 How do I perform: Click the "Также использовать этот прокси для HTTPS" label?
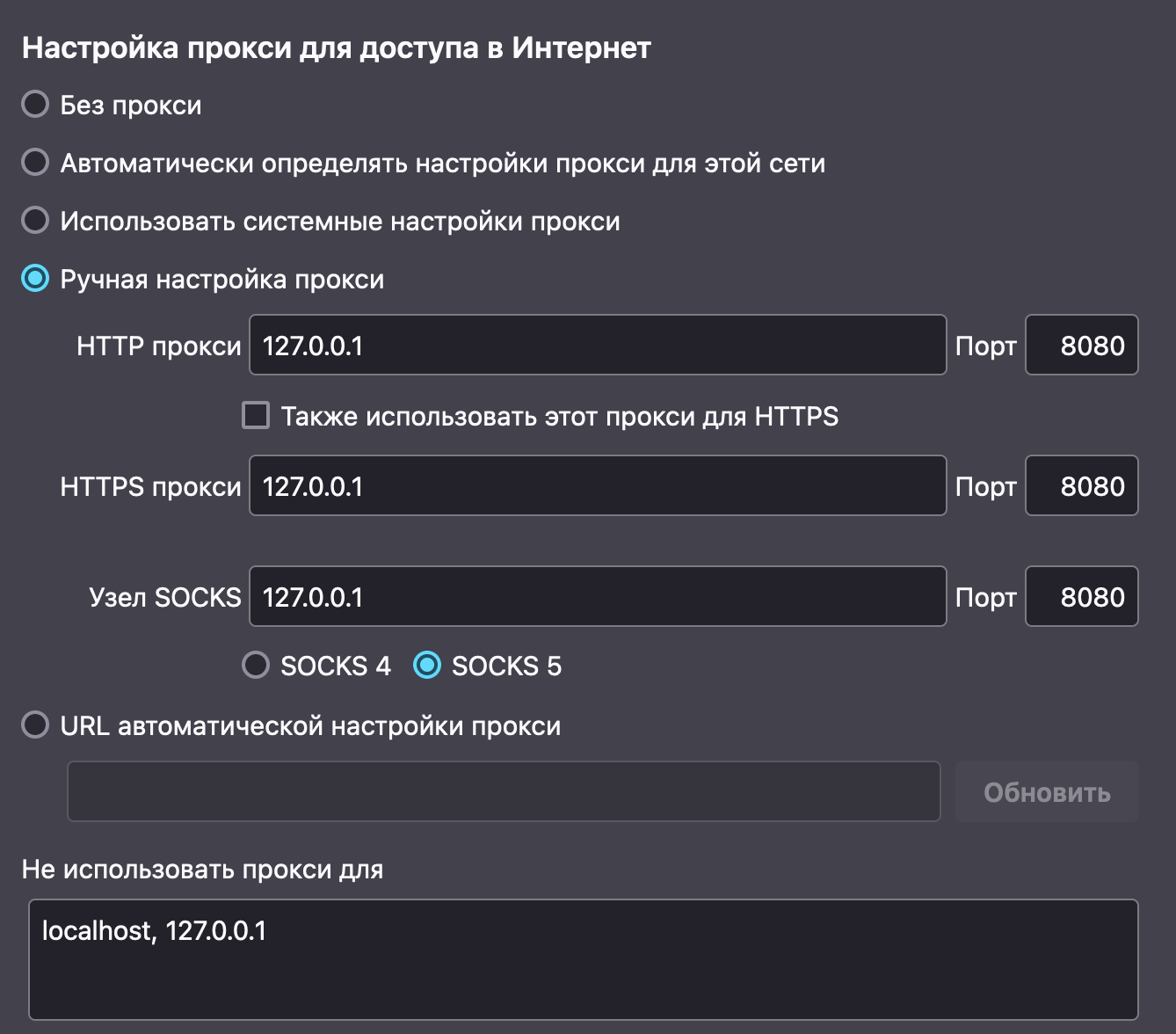click(559, 416)
